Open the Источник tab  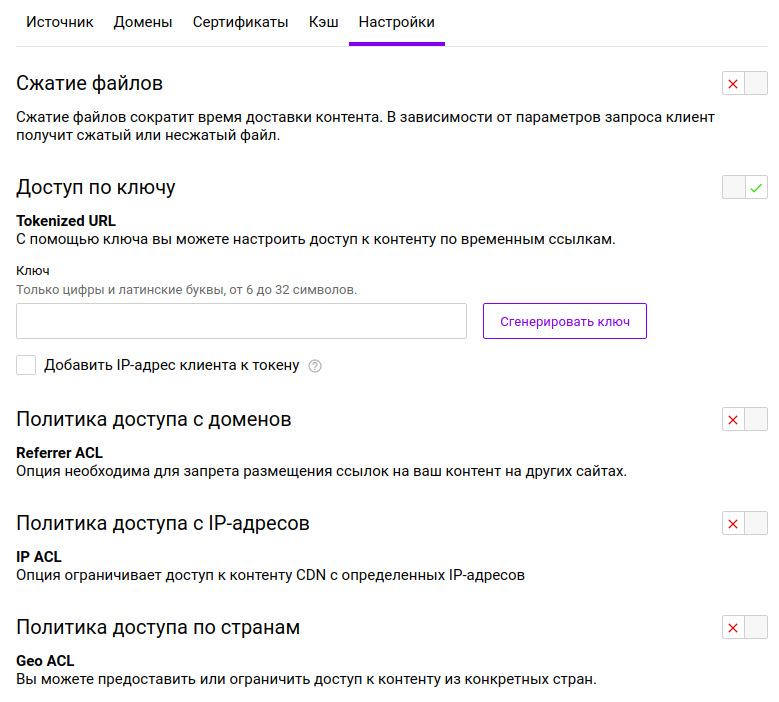pos(60,22)
